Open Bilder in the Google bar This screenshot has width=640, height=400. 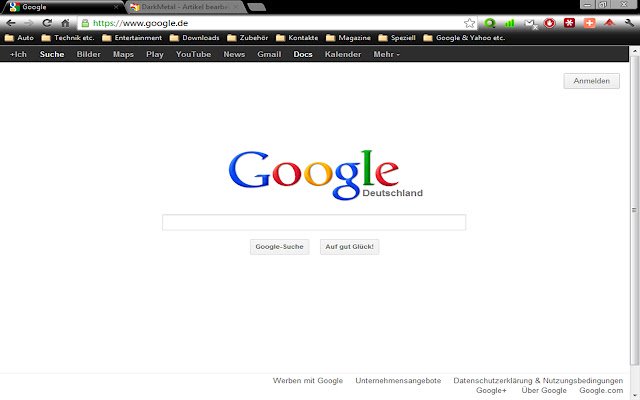click(x=89, y=54)
